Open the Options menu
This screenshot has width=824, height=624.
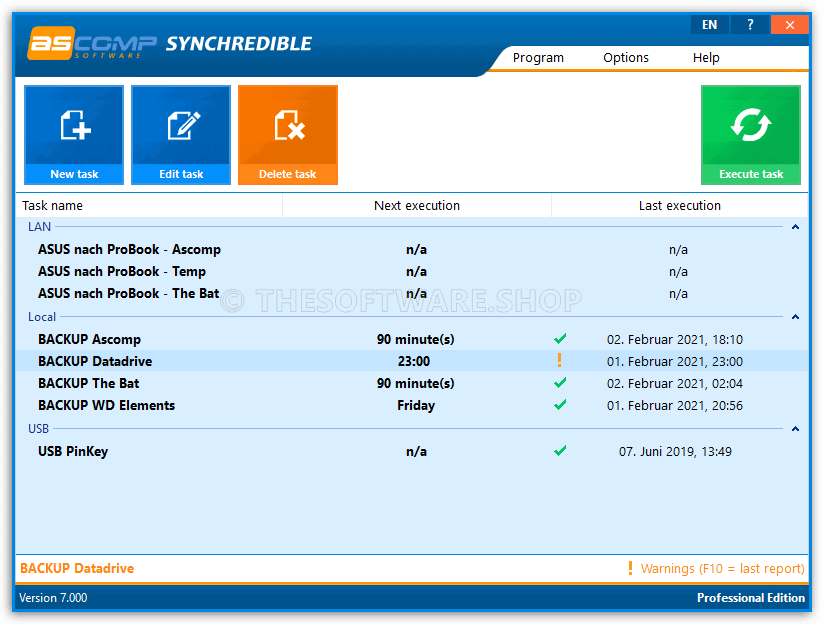[626, 57]
